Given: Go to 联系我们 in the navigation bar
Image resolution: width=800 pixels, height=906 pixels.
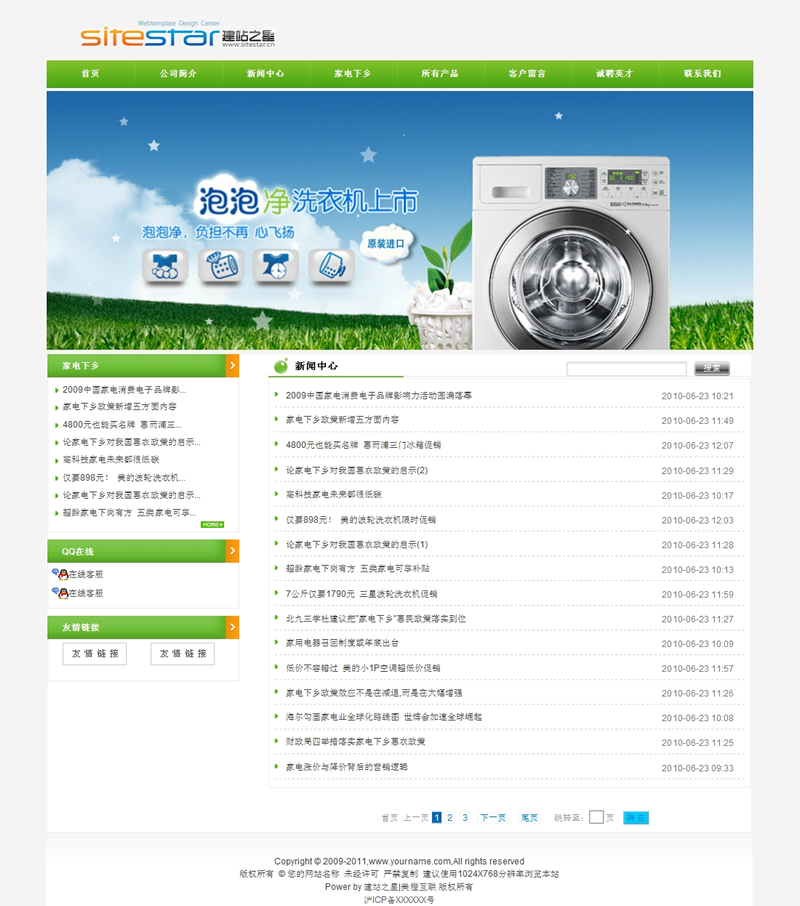Looking at the screenshot, I should tap(703, 74).
